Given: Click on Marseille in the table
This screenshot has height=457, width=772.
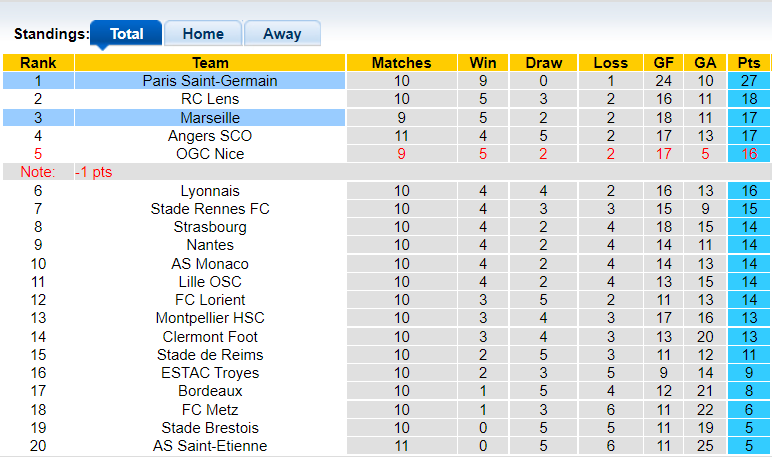Looking at the screenshot, I should coord(210,117).
